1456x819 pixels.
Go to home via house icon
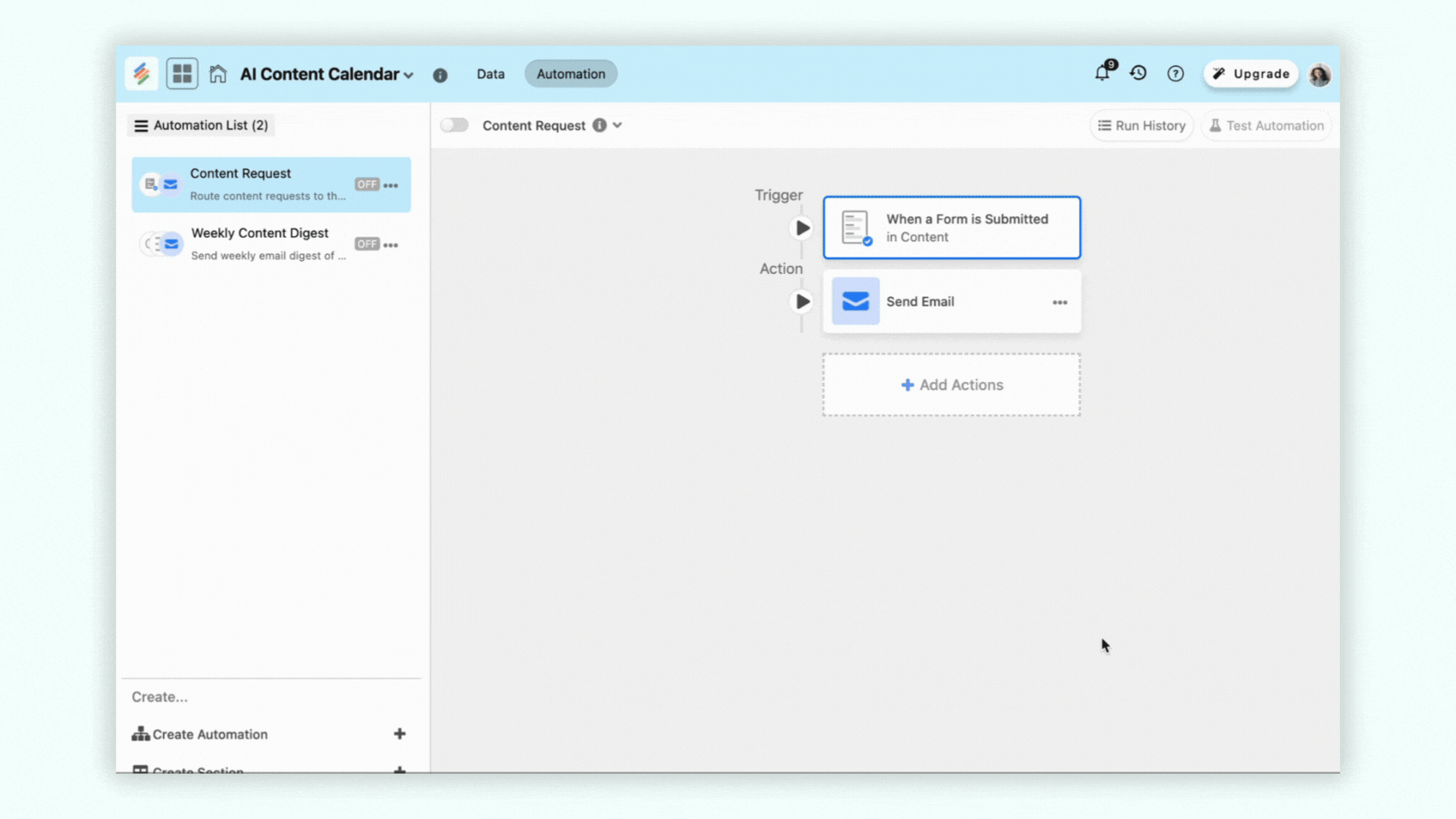click(218, 74)
